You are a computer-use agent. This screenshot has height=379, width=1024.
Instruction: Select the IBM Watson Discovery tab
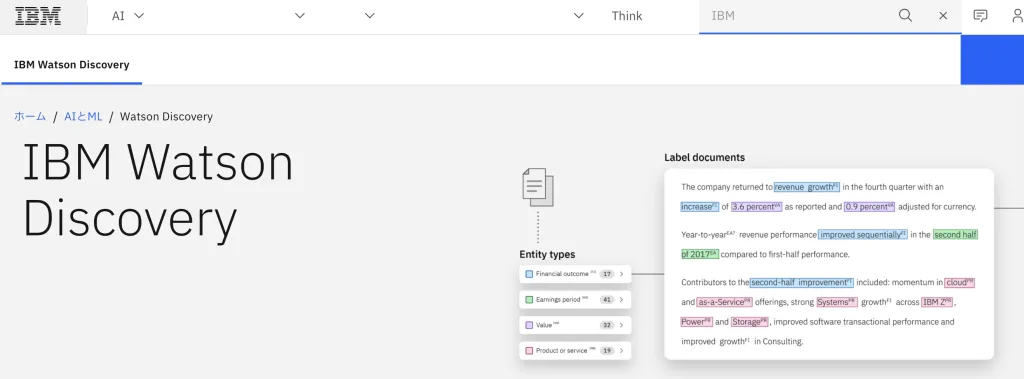click(x=72, y=65)
